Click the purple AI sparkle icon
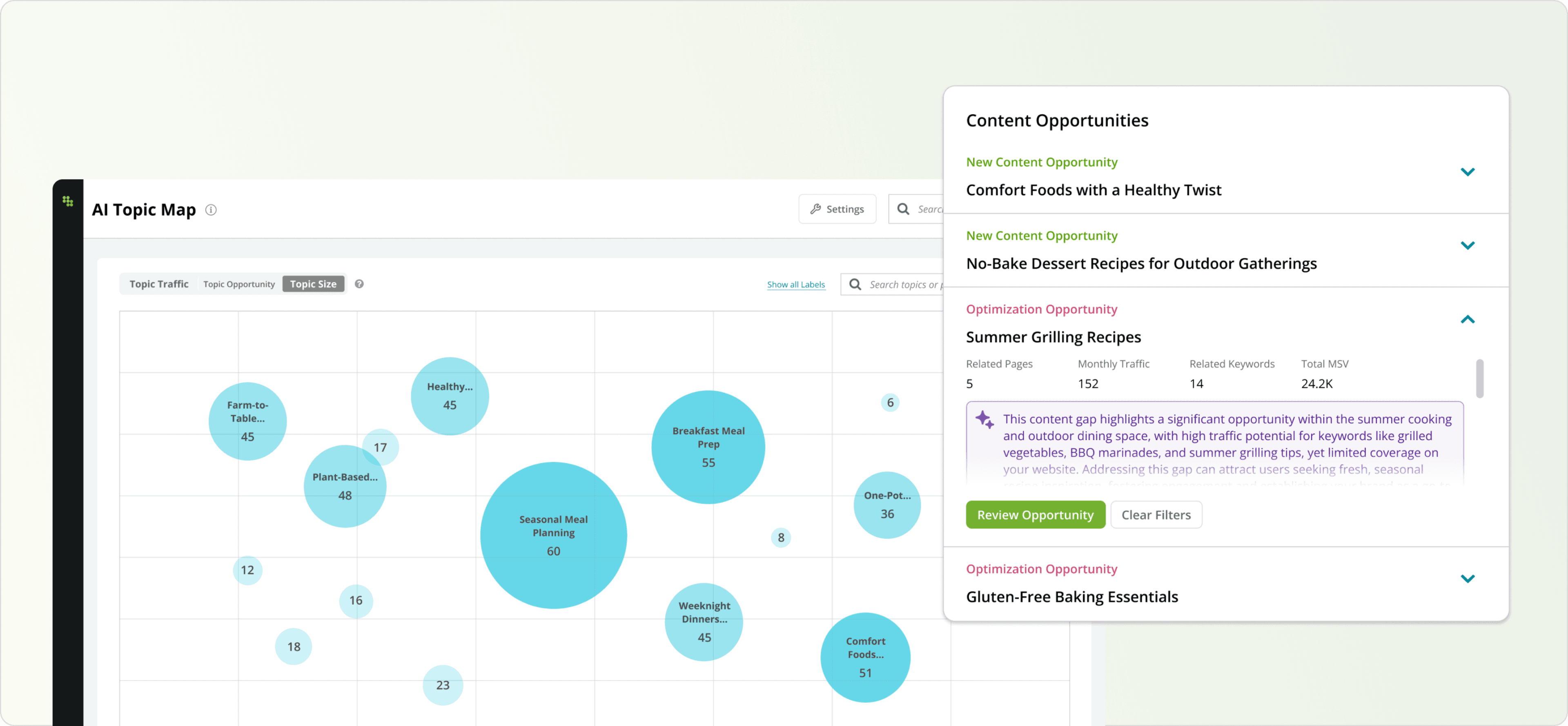 click(x=984, y=420)
